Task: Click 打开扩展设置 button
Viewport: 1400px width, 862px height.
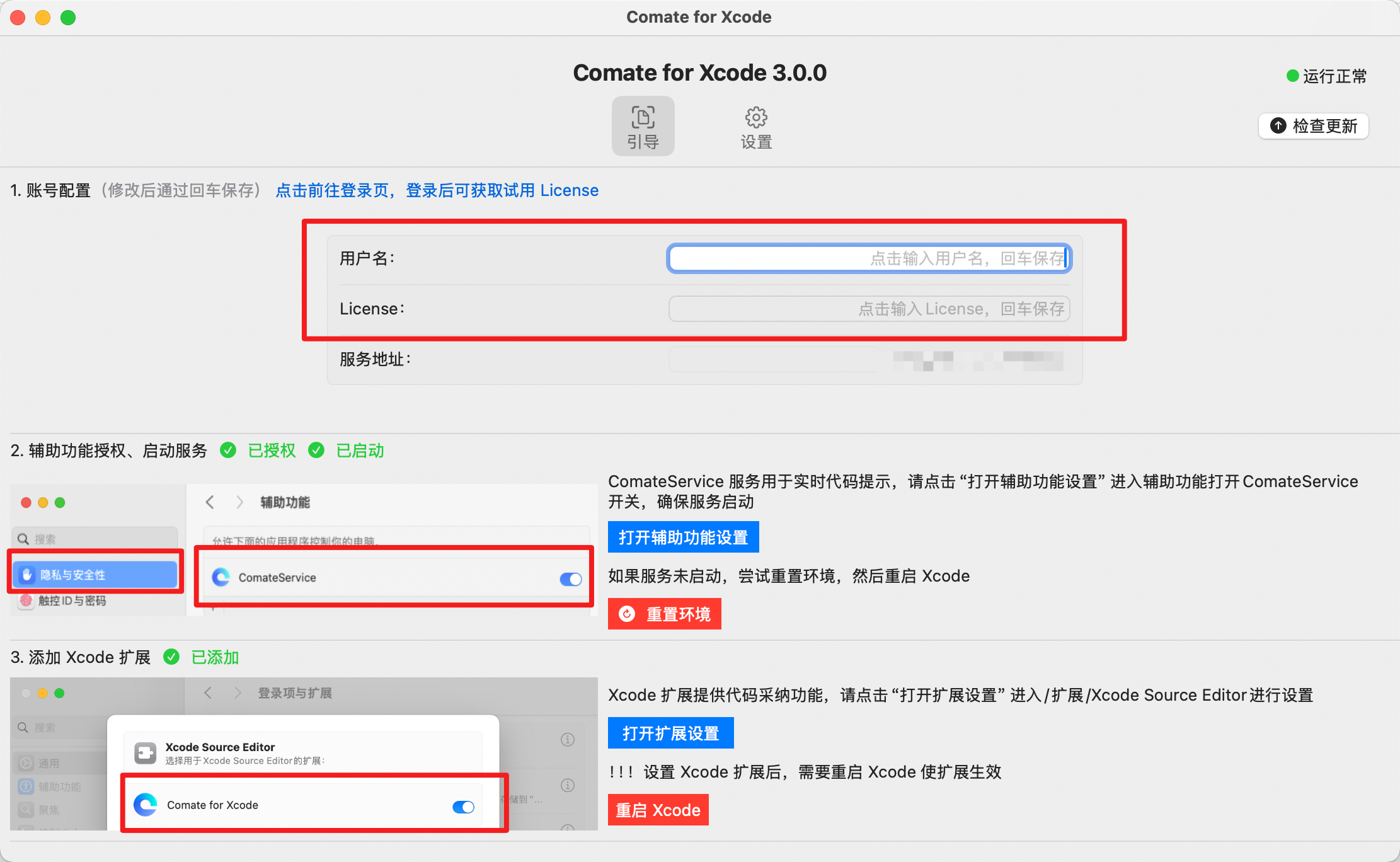Action: [x=671, y=733]
